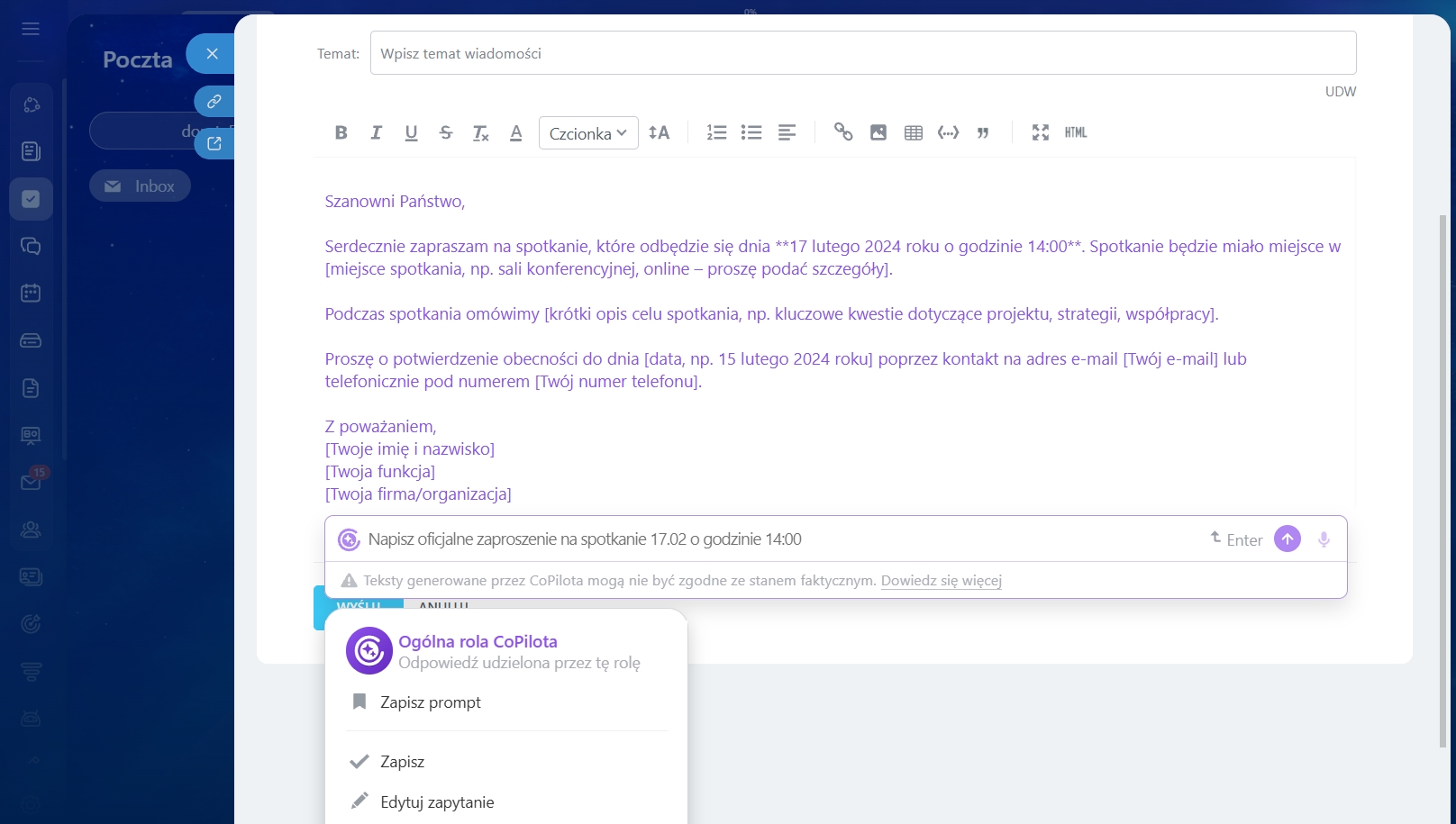Toggle bold text formatting
This screenshot has width=1456, height=824.
tap(341, 133)
